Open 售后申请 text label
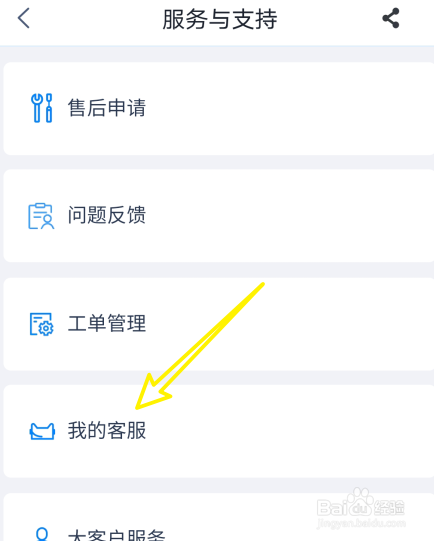 107,108
